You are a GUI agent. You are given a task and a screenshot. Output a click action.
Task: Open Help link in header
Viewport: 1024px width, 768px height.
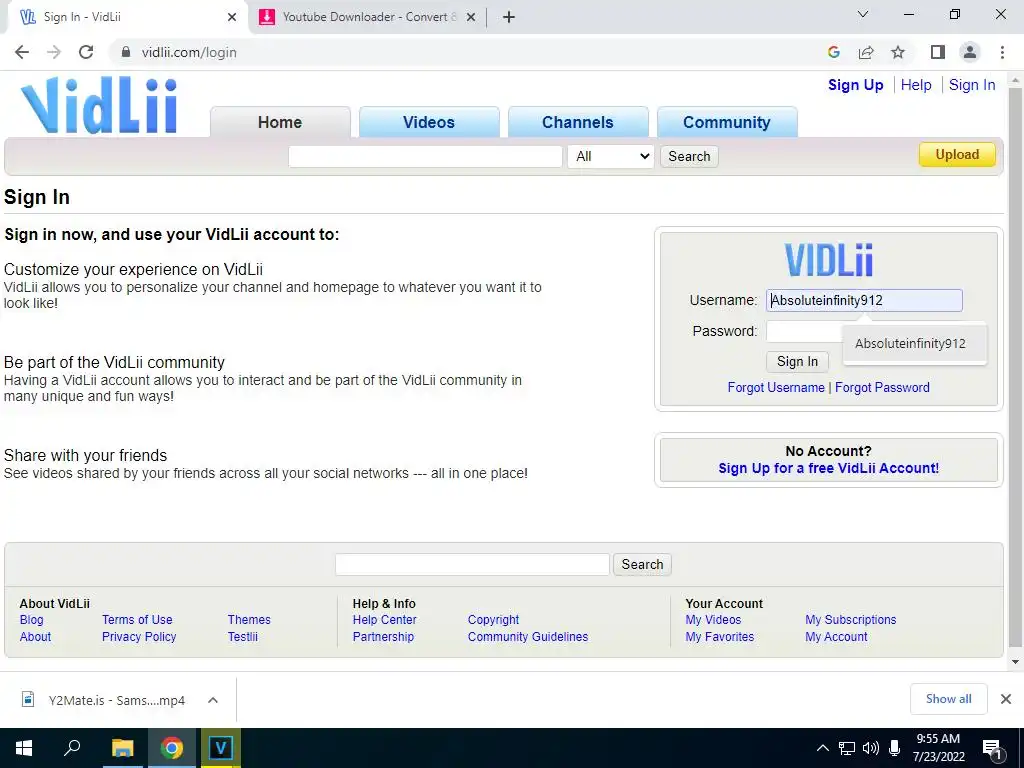916,85
